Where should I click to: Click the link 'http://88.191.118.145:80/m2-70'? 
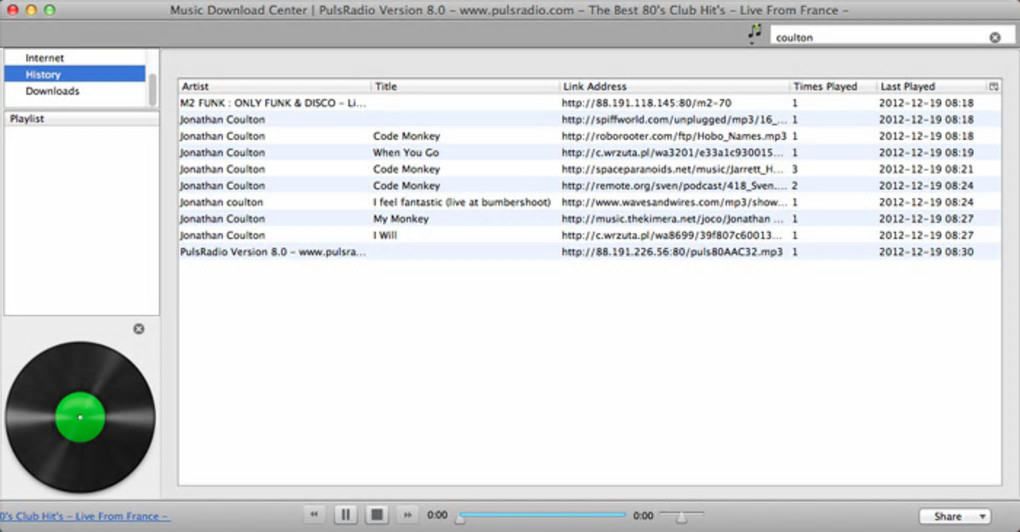[x=647, y=103]
